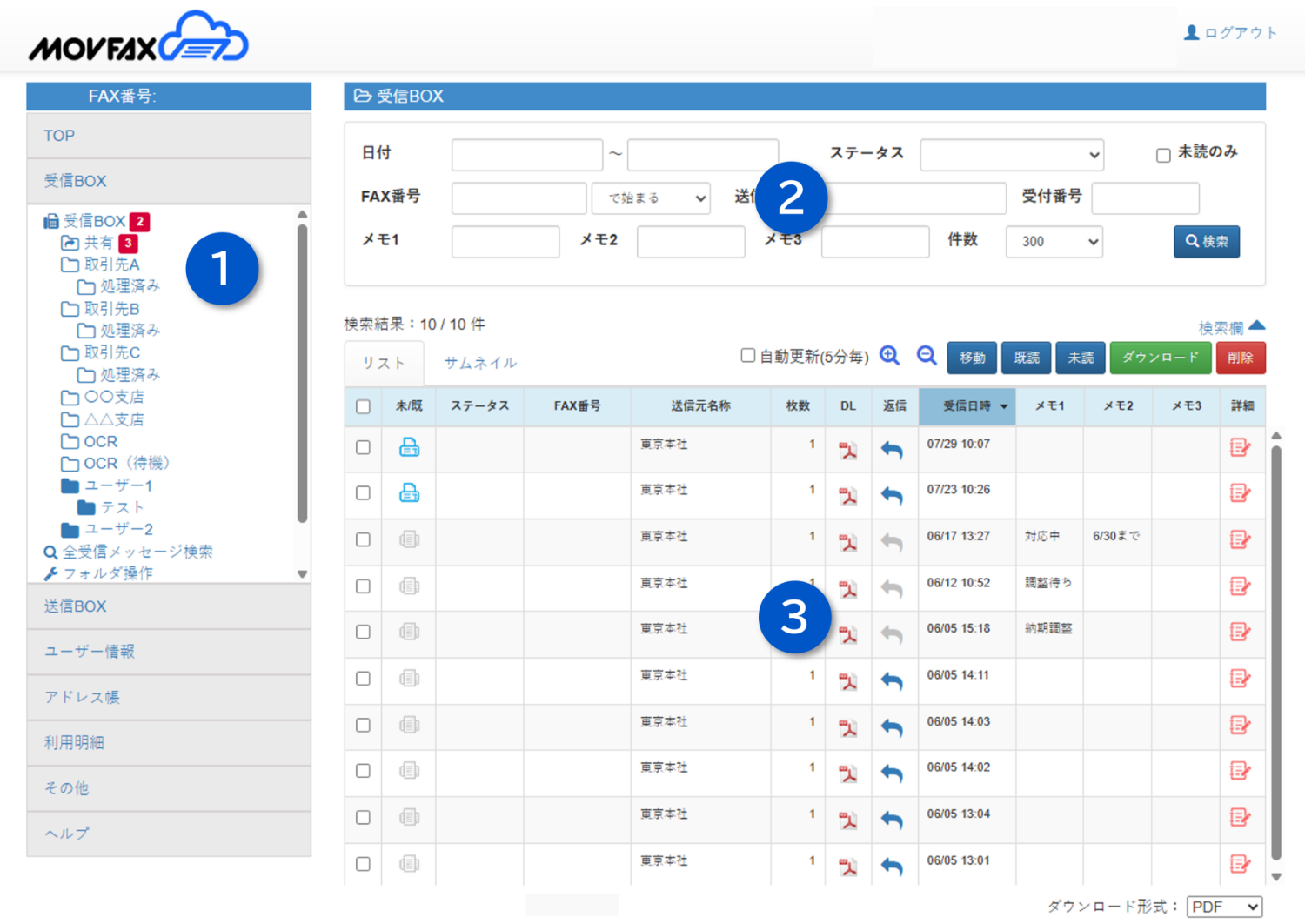
Task: Click the メモ1 search input field
Action: pyautogui.click(x=505, y=242)
